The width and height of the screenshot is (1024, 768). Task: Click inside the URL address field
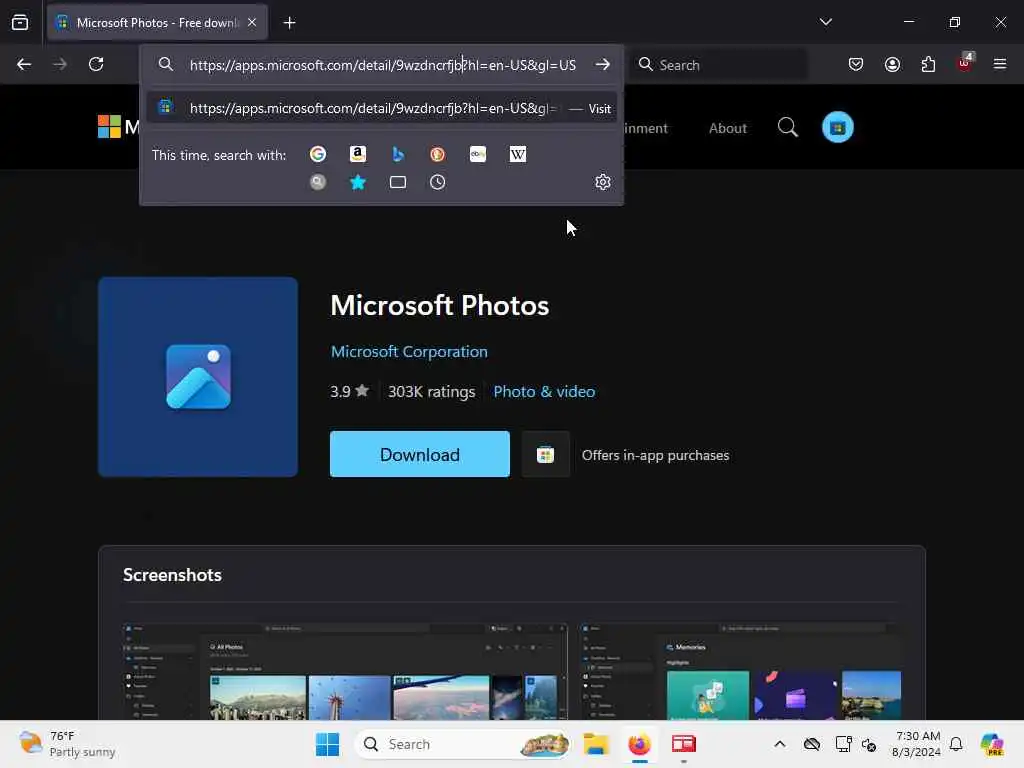[383, 65]
